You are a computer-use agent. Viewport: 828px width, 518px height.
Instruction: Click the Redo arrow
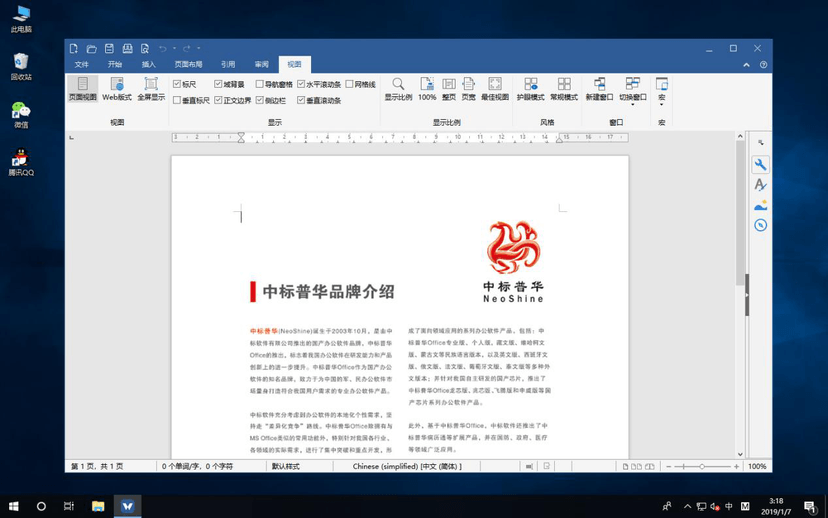tap(186, 49)
